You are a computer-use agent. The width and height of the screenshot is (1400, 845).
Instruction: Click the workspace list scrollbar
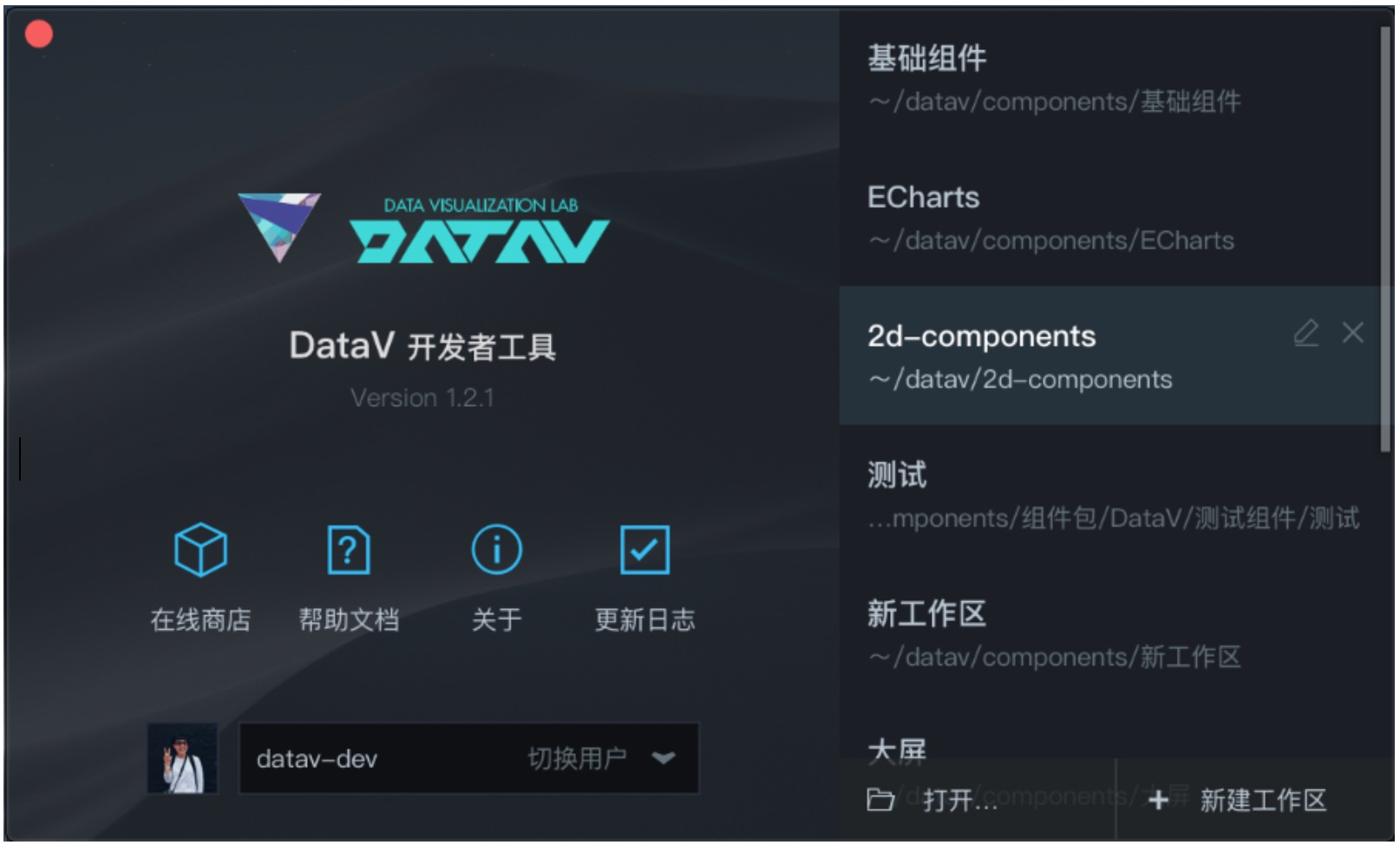pos(1385,239)
